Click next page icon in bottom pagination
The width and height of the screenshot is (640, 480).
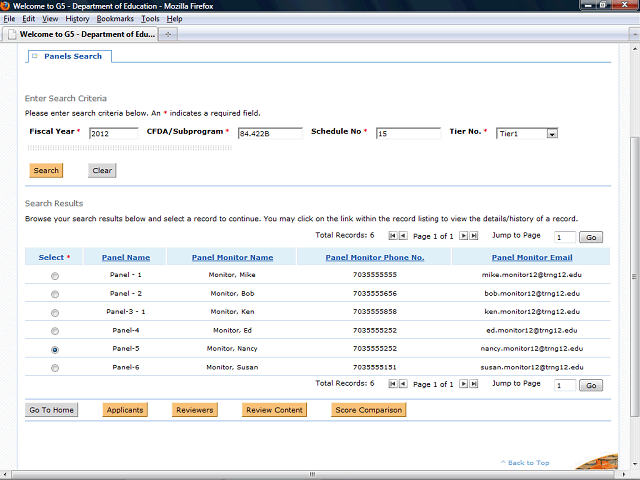463,384
